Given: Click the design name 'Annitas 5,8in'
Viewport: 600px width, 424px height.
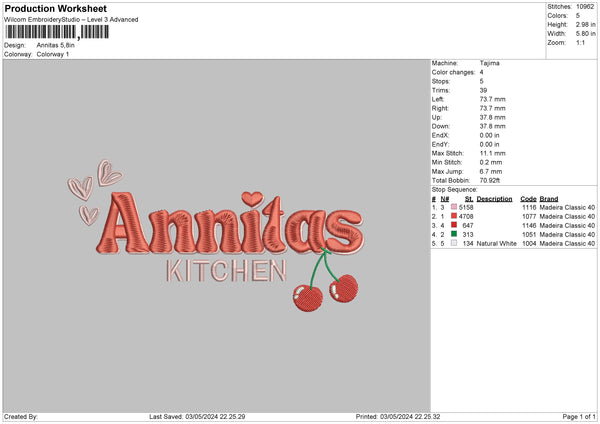Looking at the screenshot, I should point(55,45).
